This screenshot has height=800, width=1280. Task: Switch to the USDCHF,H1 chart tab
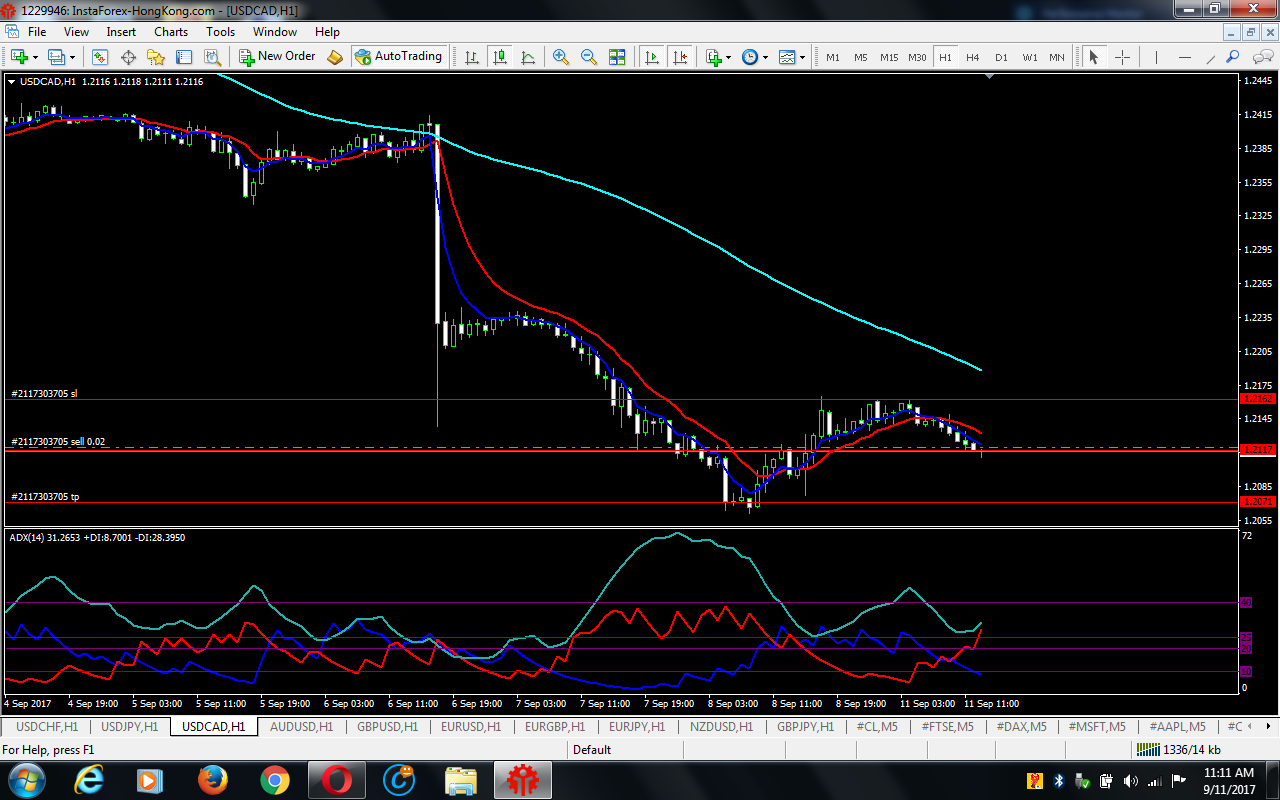47,727
